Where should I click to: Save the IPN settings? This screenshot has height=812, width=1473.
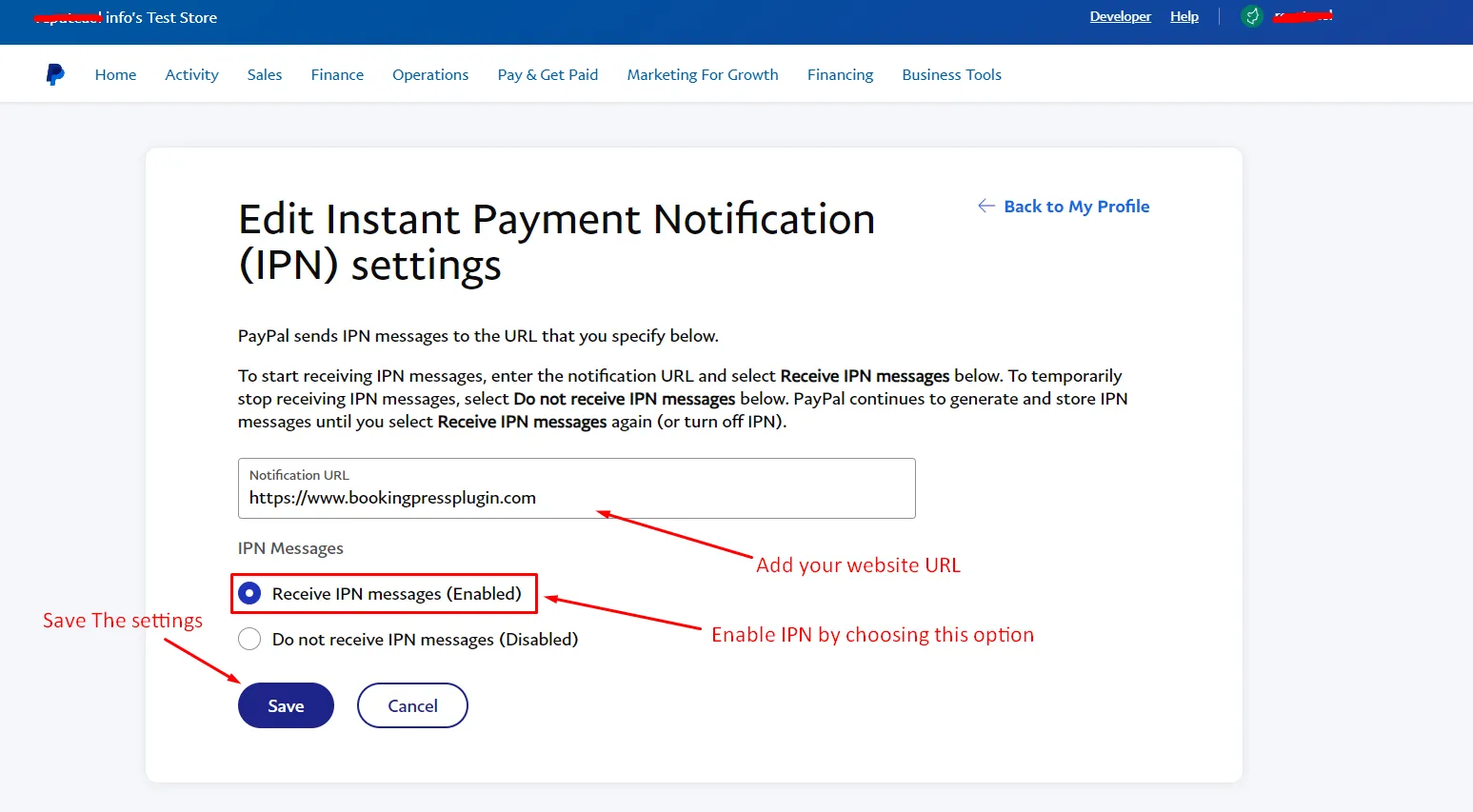pyautogui.click(x=286, y=705)
